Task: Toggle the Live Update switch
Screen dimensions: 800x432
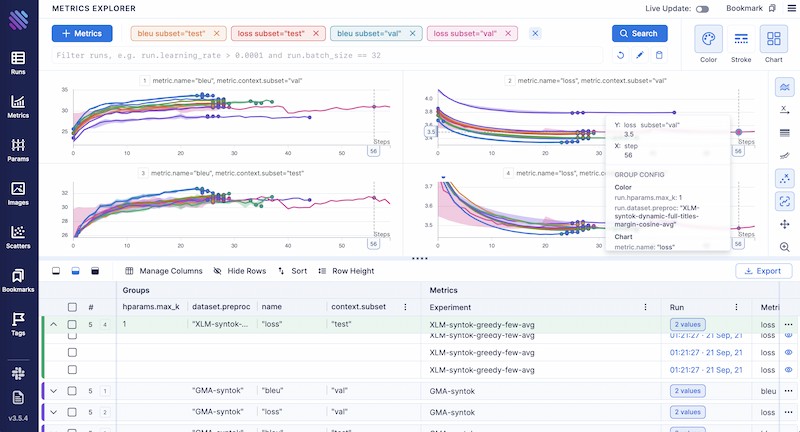Action: coord(703,9)
